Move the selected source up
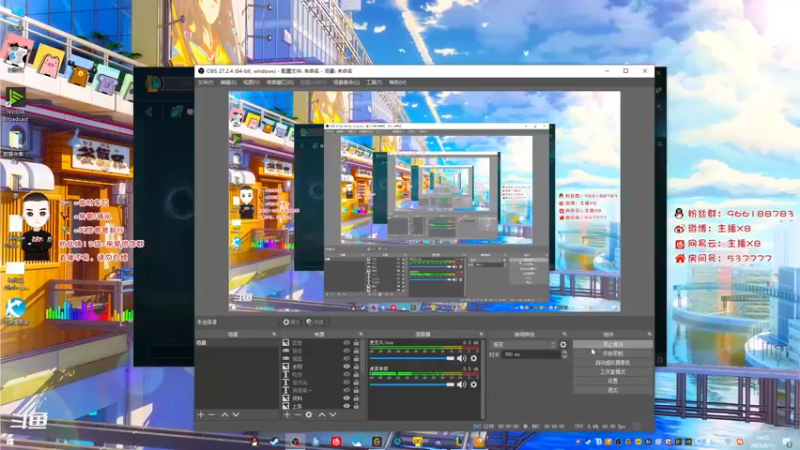 click(322, 415)
